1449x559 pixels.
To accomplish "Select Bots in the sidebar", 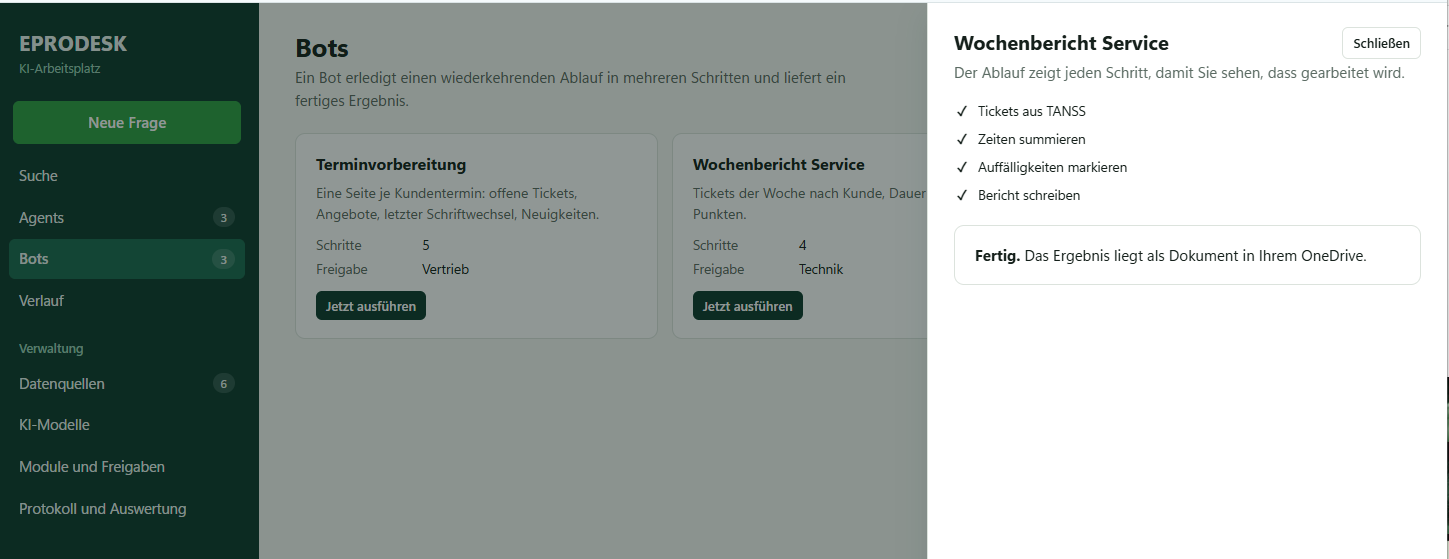I will click(127, 259).
